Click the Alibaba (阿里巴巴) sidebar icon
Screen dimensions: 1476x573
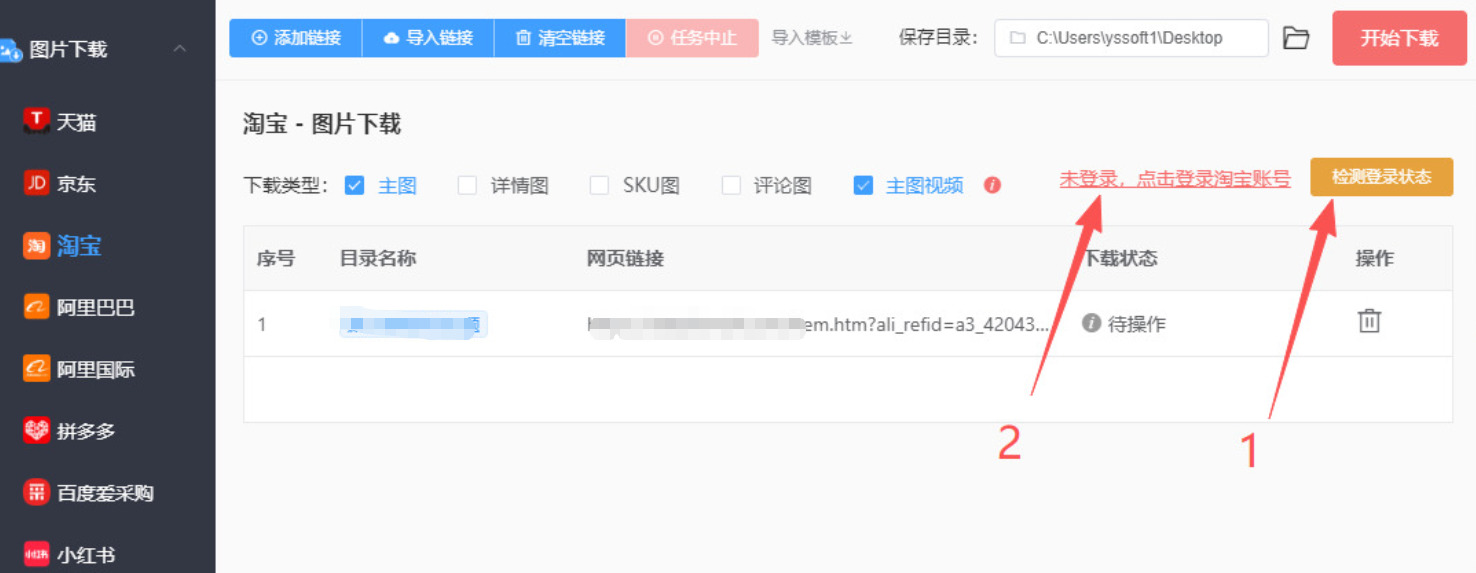pyautogui.click(x=36, y=307)
